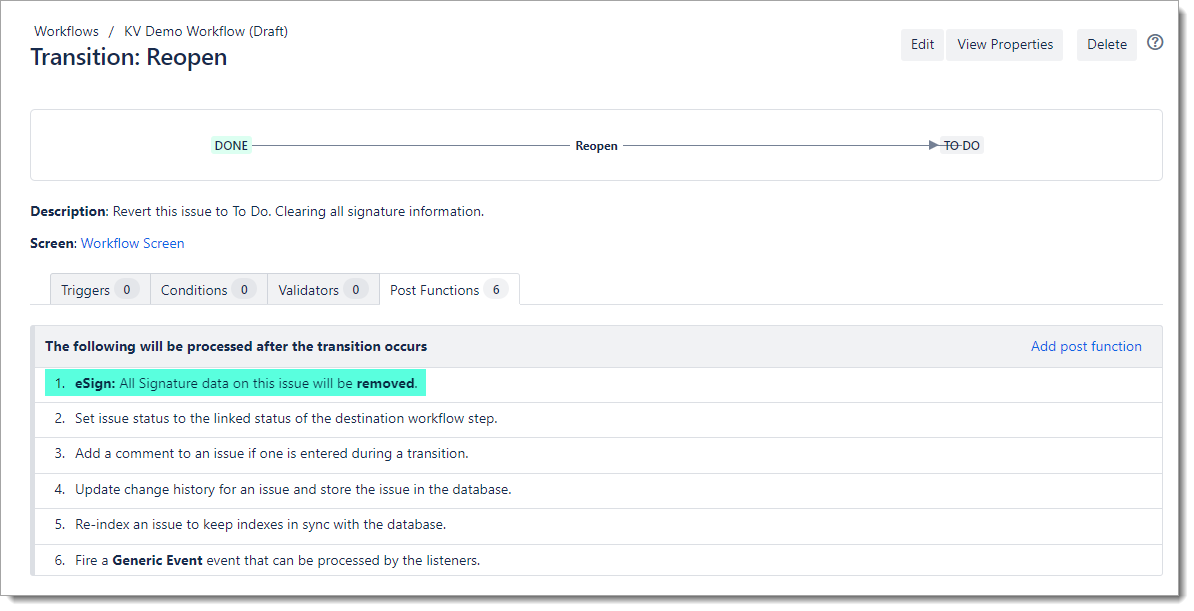Open the Workflow Screen link
The image size is (1194, 611).
132,243
